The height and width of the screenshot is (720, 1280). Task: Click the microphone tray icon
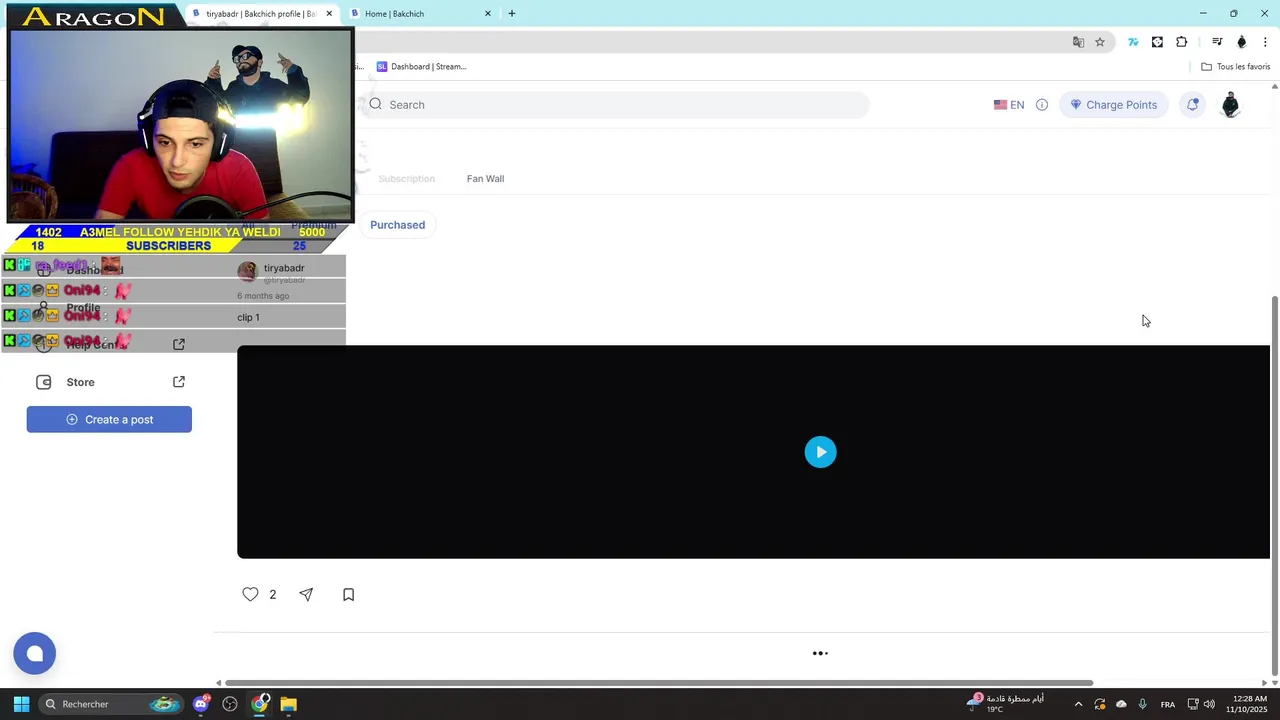coord(1142,704)
